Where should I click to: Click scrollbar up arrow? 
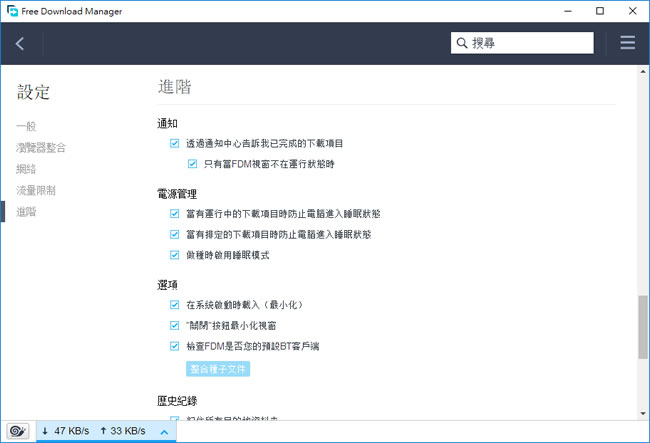(643, 72)
